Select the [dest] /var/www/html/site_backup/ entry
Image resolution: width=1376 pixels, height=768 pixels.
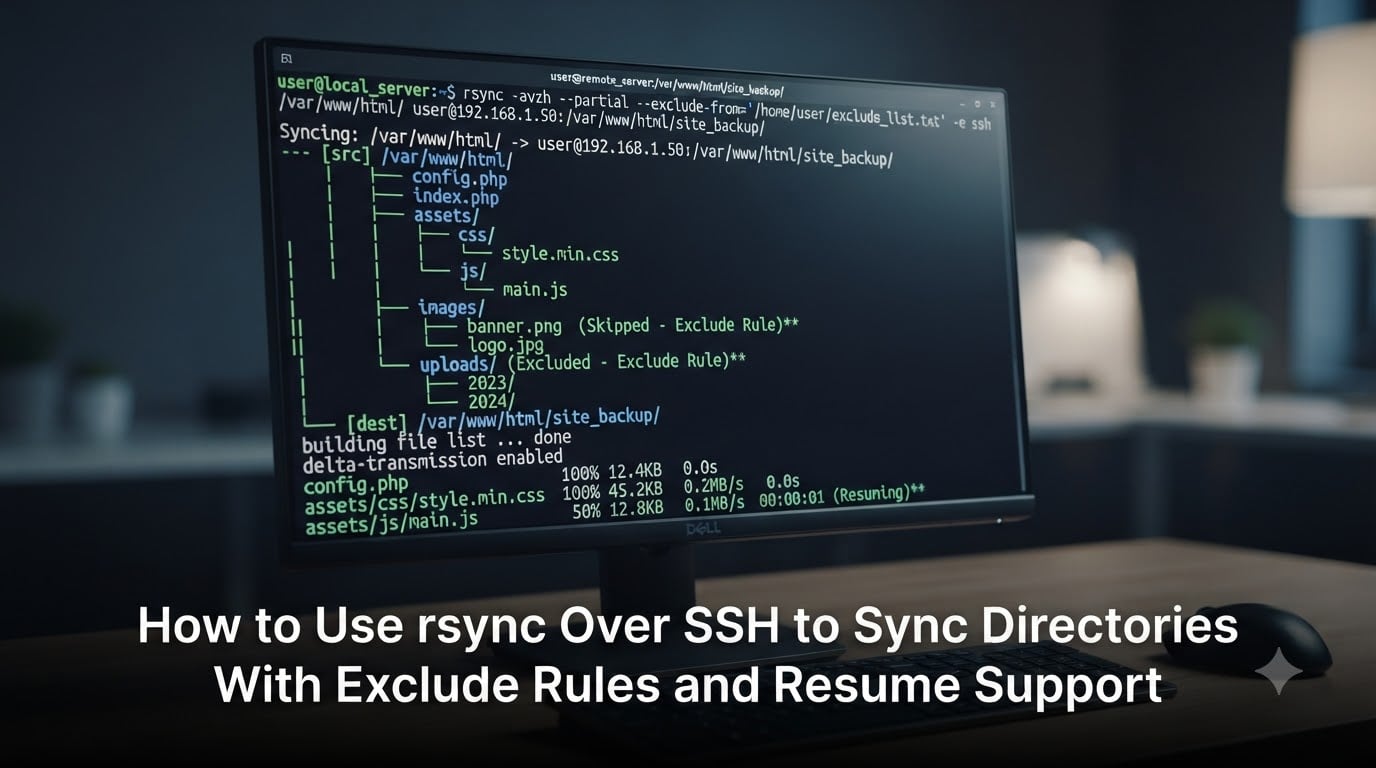(x=503, y=420)
